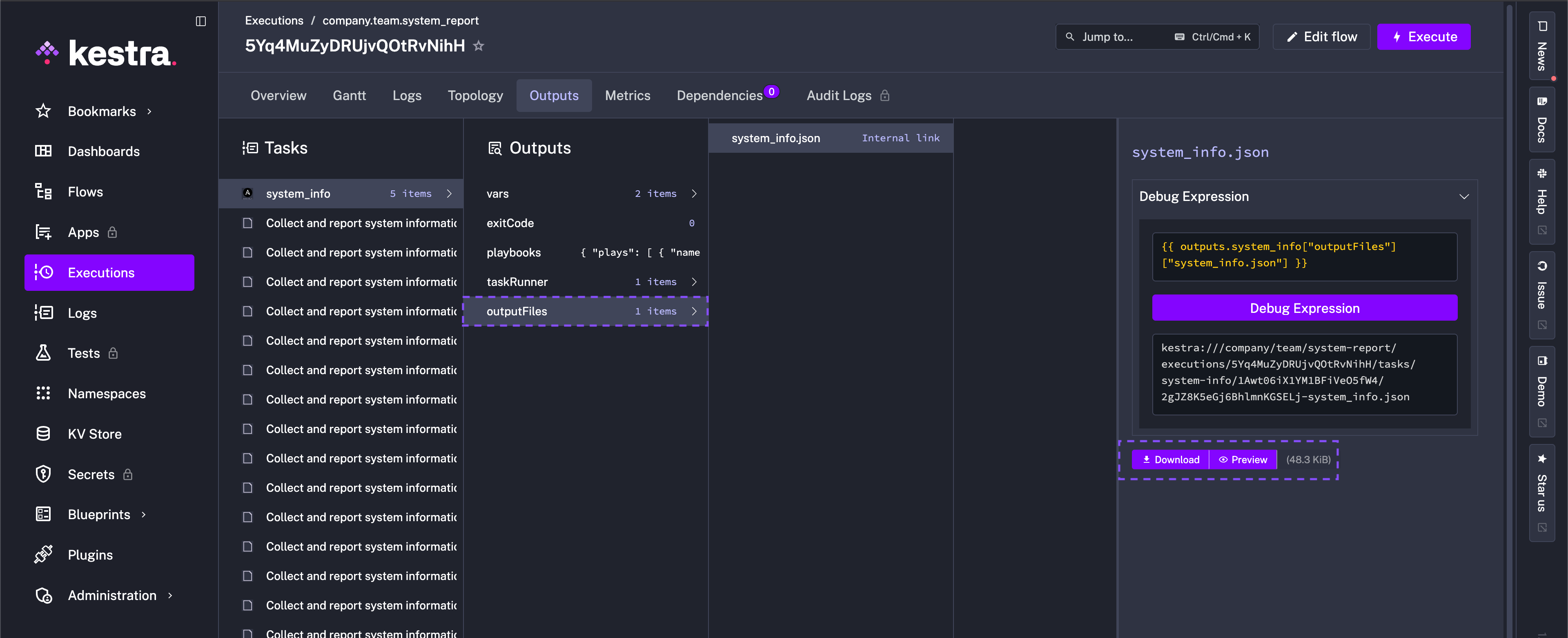Click the Edit flow button

1321,36
